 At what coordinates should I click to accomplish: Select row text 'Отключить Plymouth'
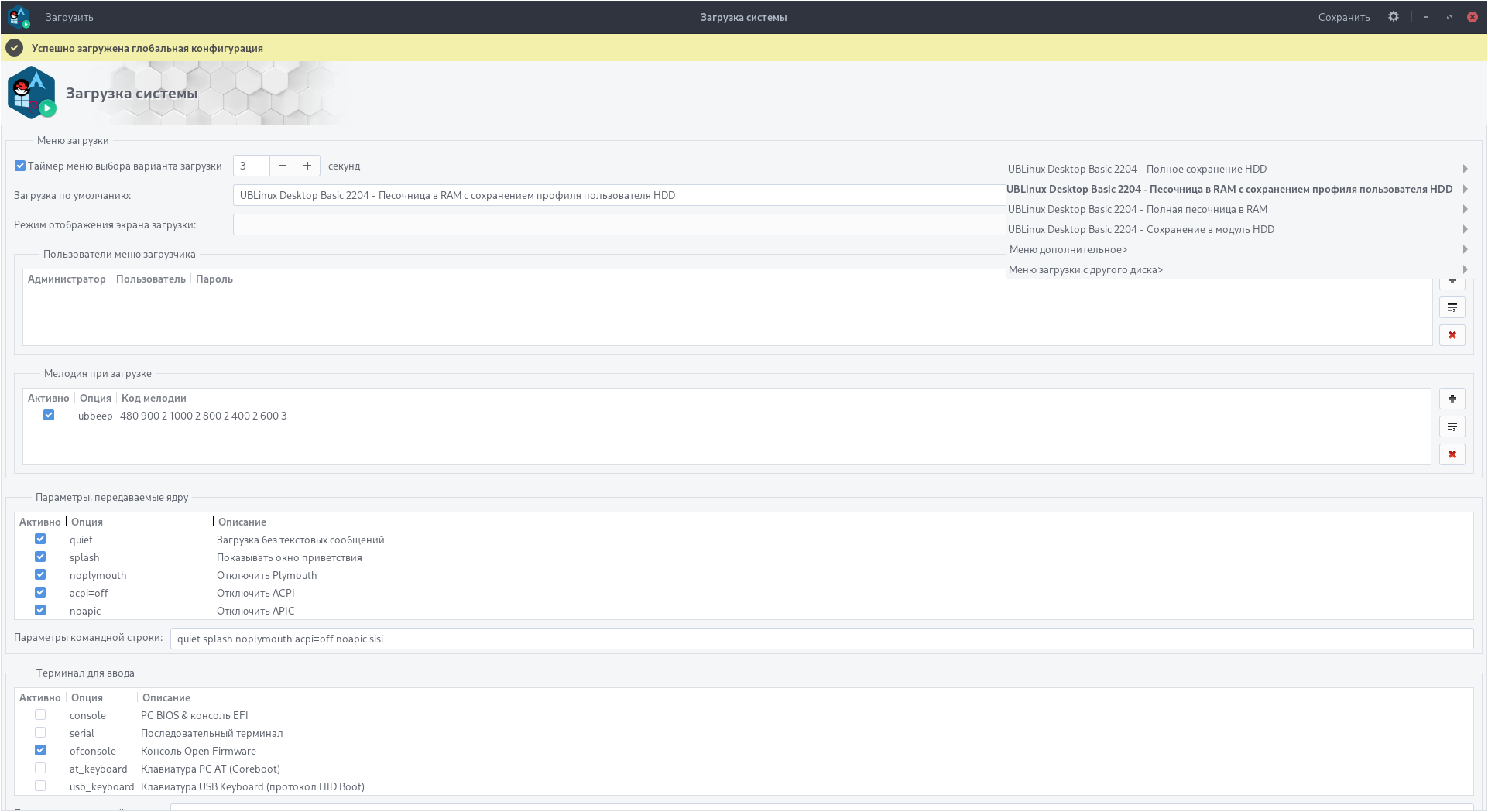click(x=267, y=575)
